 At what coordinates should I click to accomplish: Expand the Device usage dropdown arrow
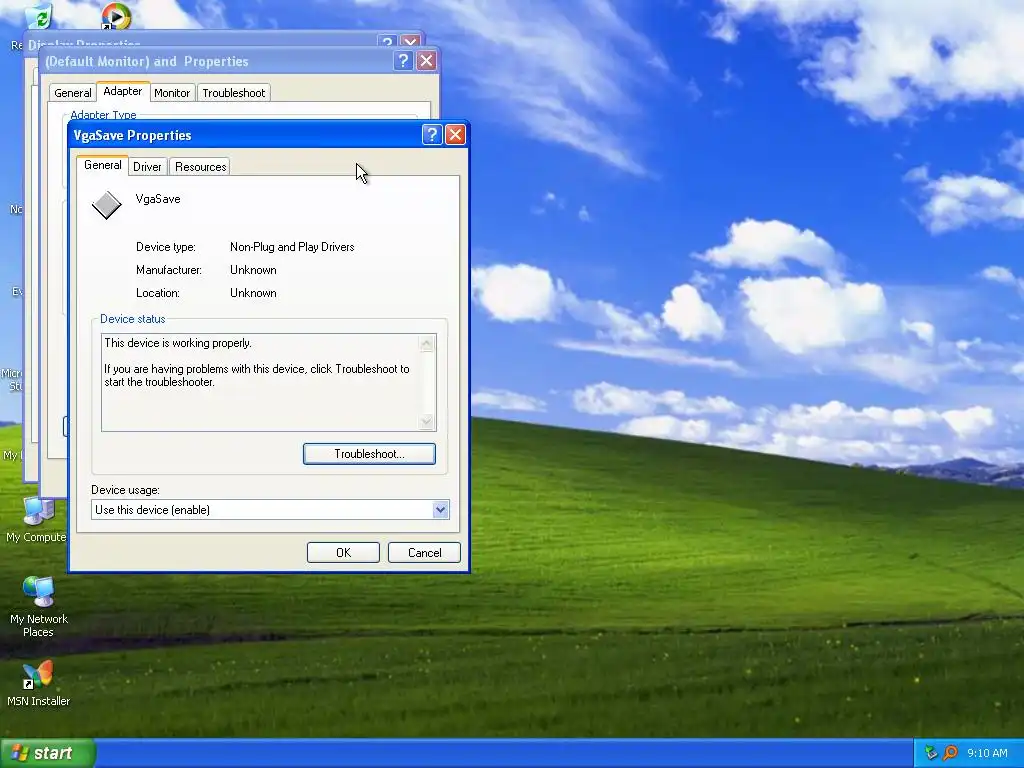coord(440,509)
